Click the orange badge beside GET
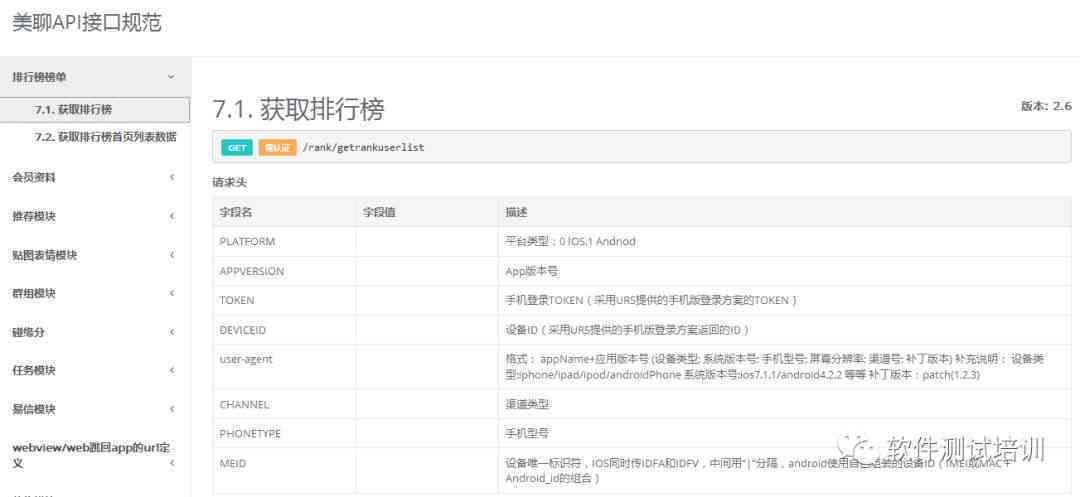The image size is (1080, 497). 278,148
